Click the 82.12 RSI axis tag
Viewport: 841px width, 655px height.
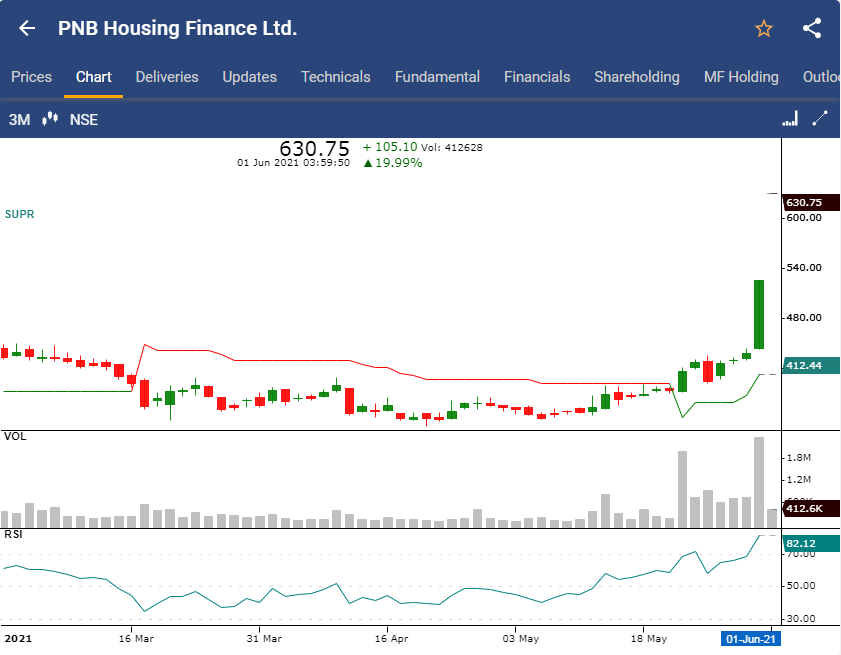pos(810,543)
